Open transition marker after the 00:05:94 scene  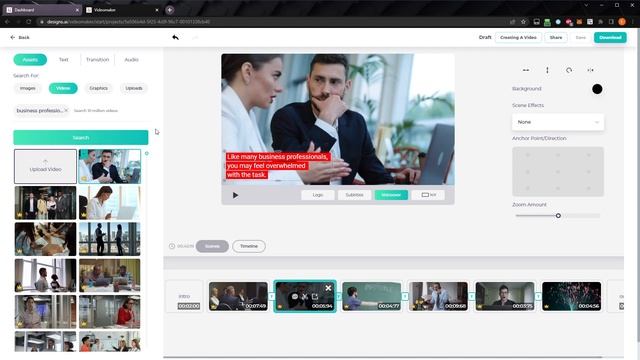point(338,296)
